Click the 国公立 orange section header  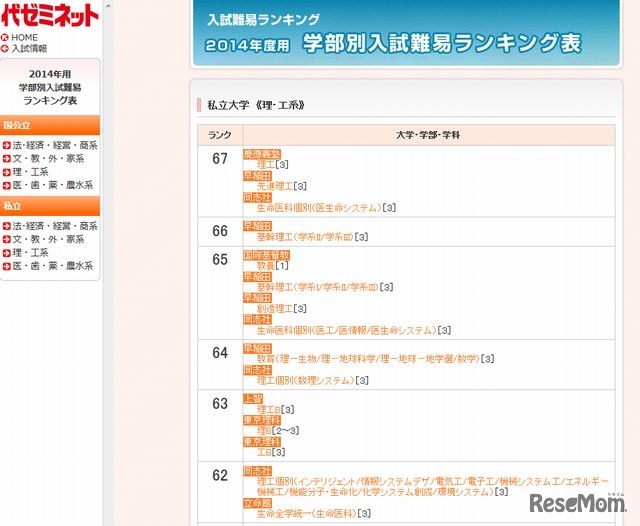pyautogui.click(x=50, y=125)
